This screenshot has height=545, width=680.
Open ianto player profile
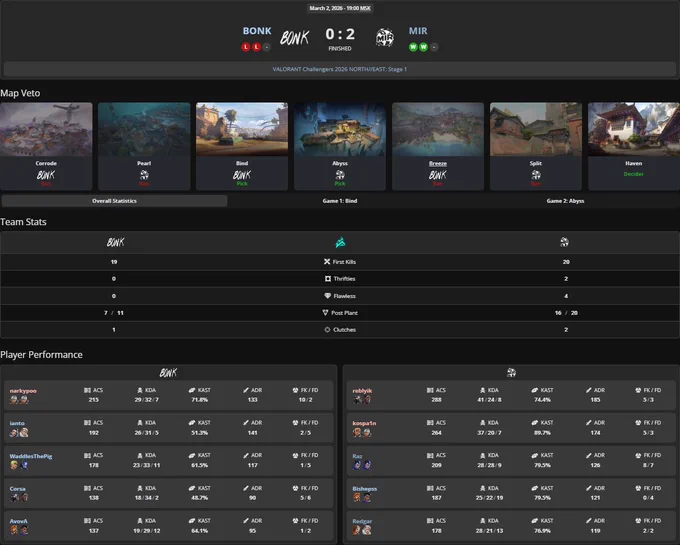click(17, 423)
